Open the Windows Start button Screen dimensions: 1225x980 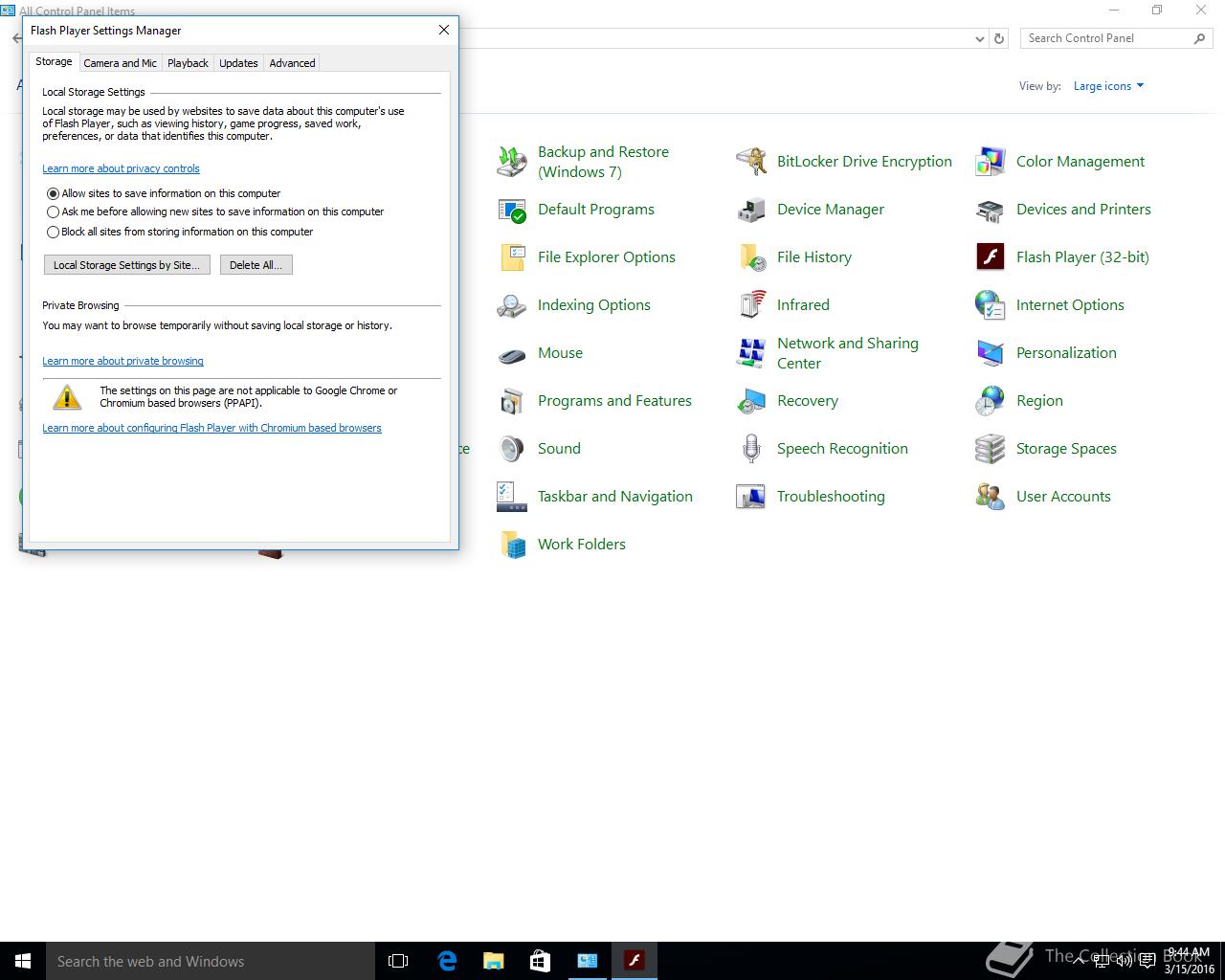[x=23, y=961]
